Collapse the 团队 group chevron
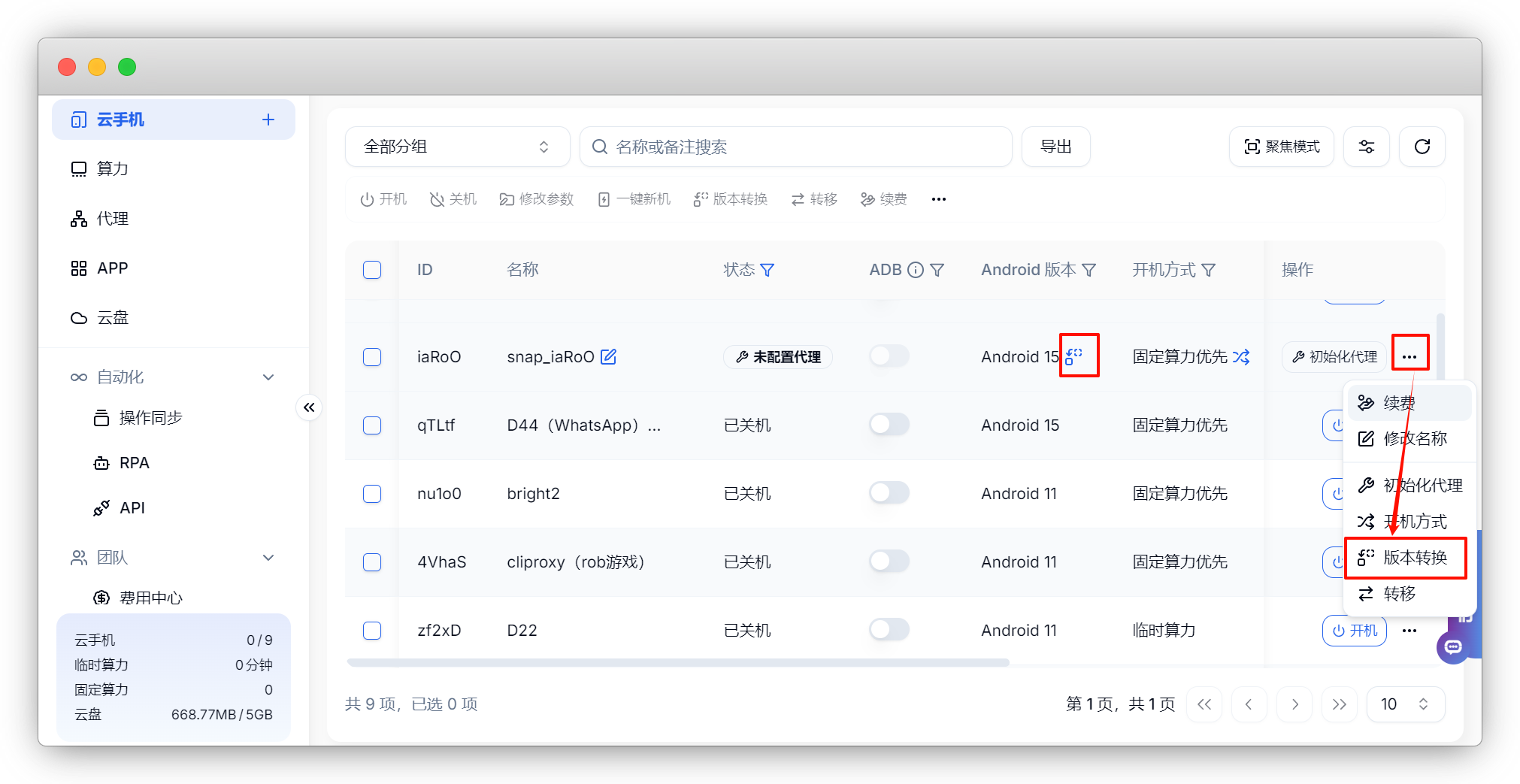Screen dimensions: 1520x784 [x=268, y=558]
